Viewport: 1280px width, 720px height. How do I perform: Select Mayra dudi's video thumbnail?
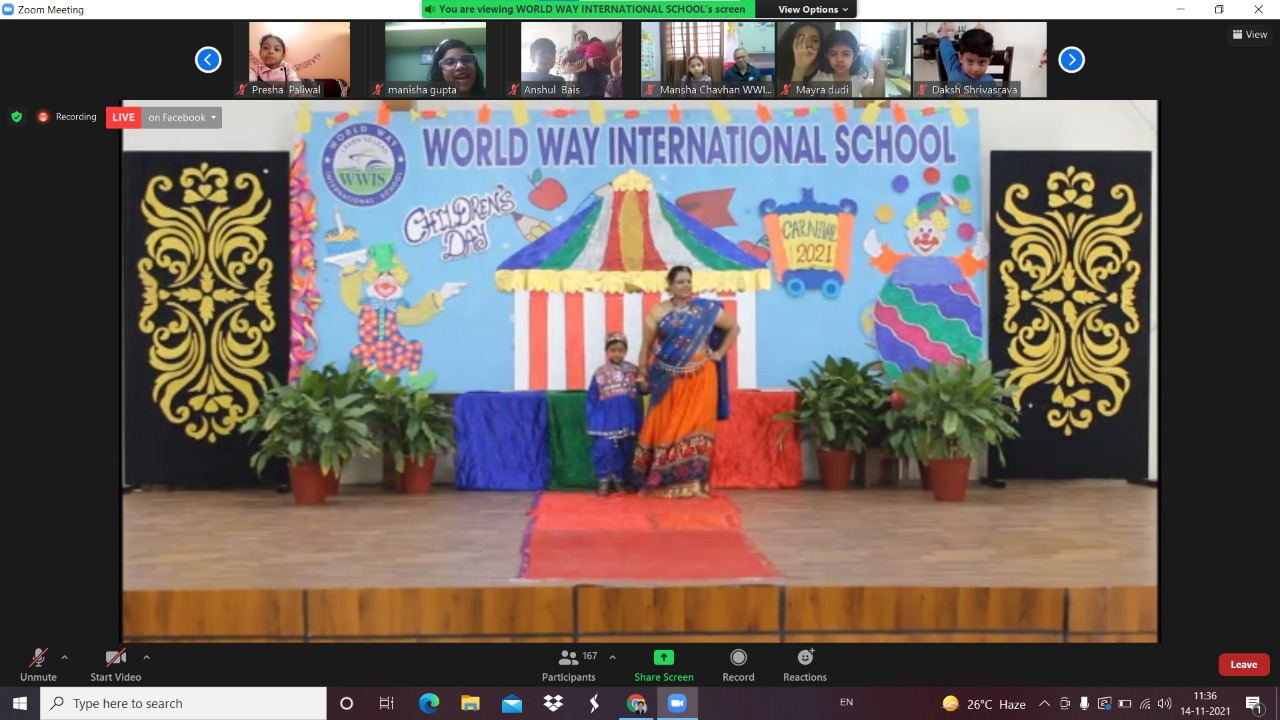(844, 60)
